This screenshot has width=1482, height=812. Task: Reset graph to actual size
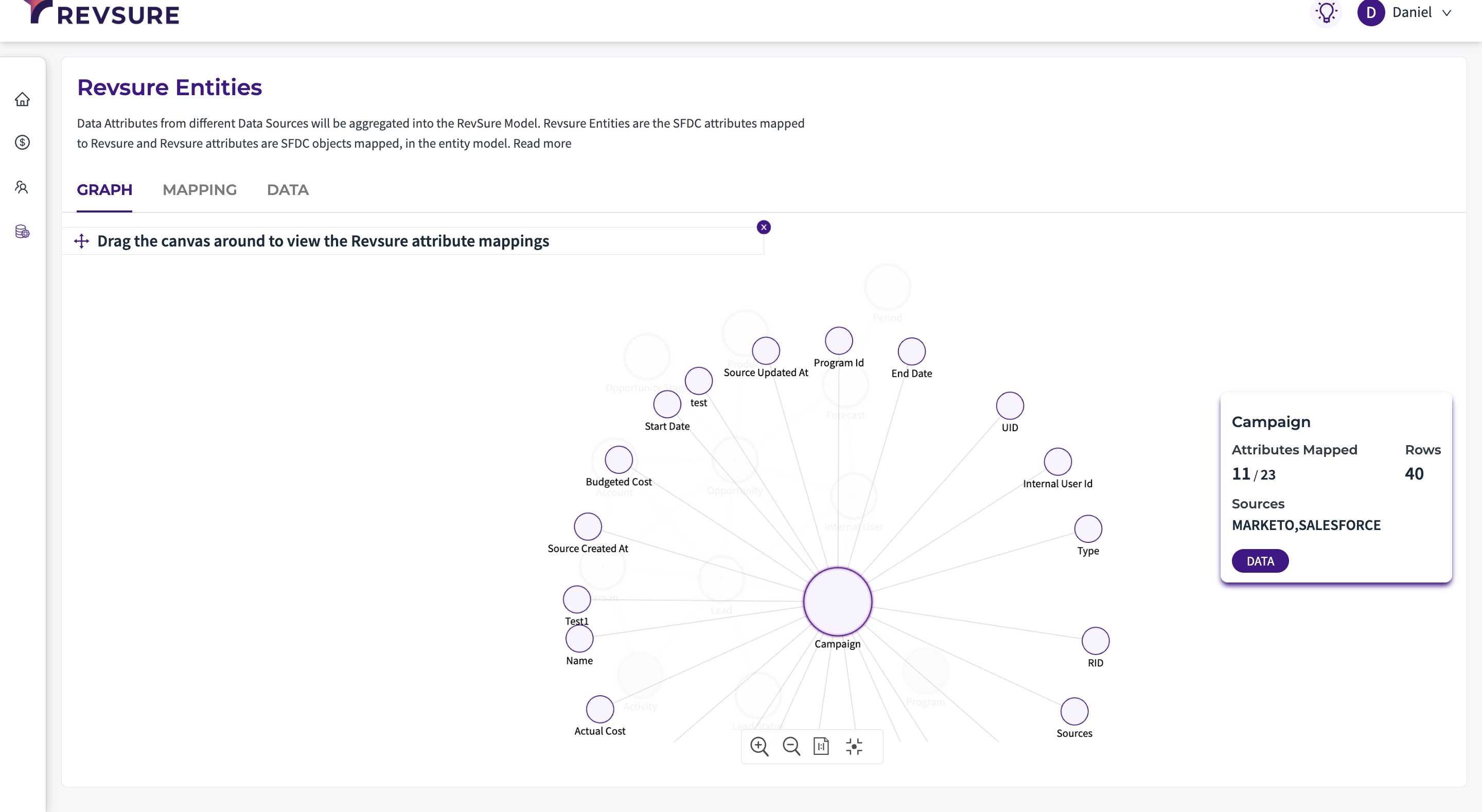point(822,747)
